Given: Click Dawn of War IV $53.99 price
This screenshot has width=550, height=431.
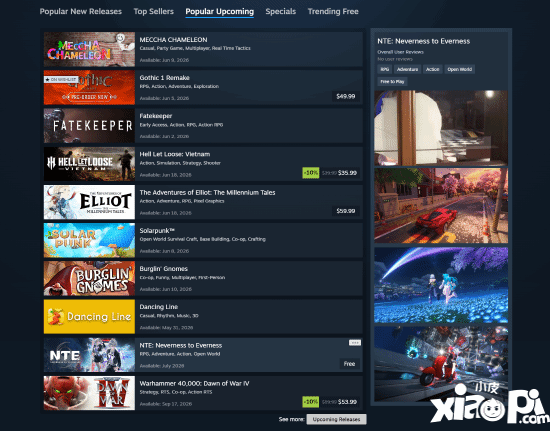Looking at the screenshot, I should point(347,402).
